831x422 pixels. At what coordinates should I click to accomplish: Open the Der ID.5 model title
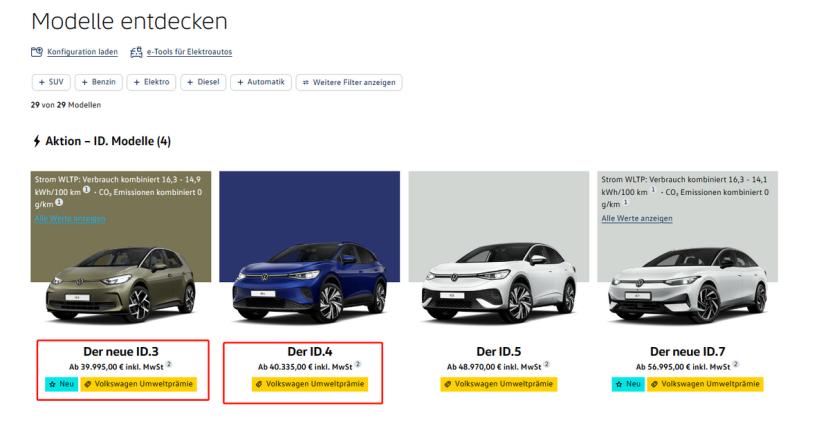pos(499,351)
